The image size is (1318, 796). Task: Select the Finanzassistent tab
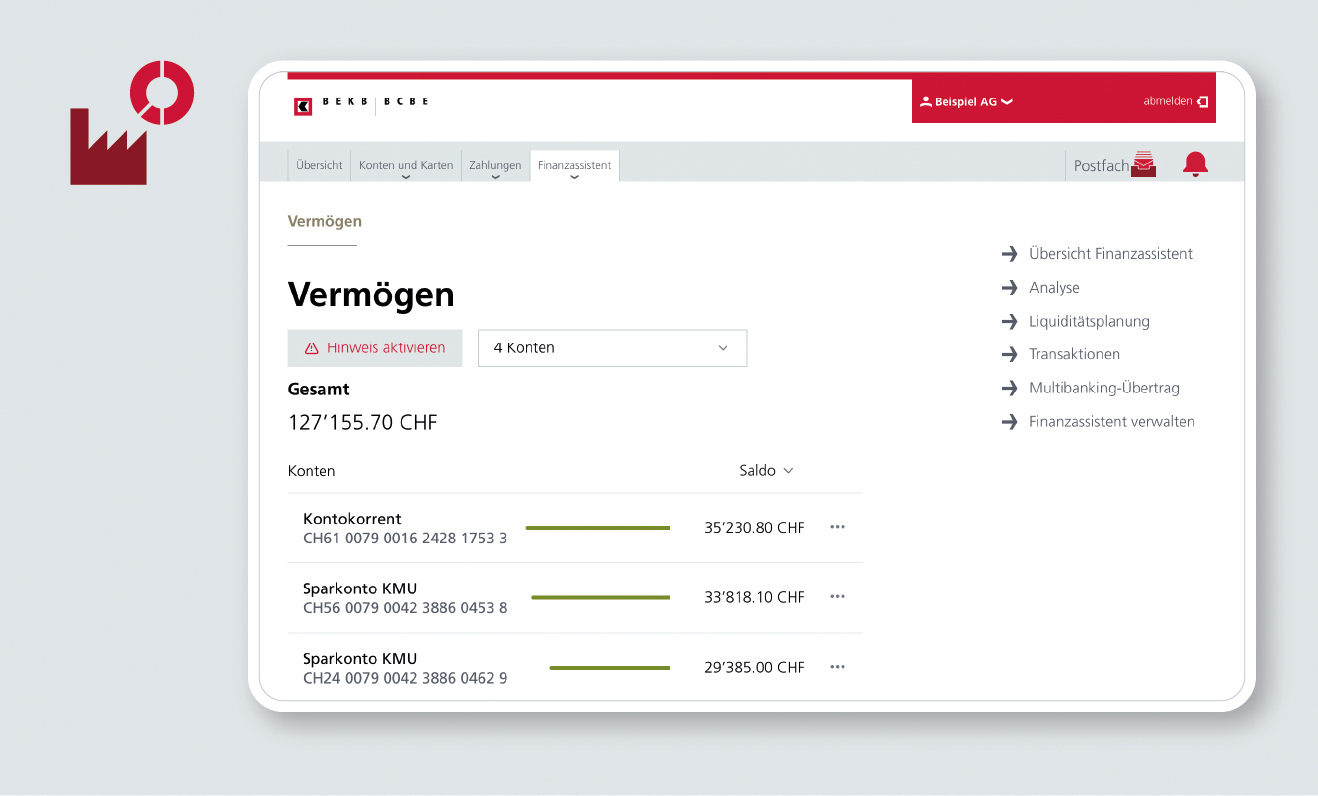(574, 166)
